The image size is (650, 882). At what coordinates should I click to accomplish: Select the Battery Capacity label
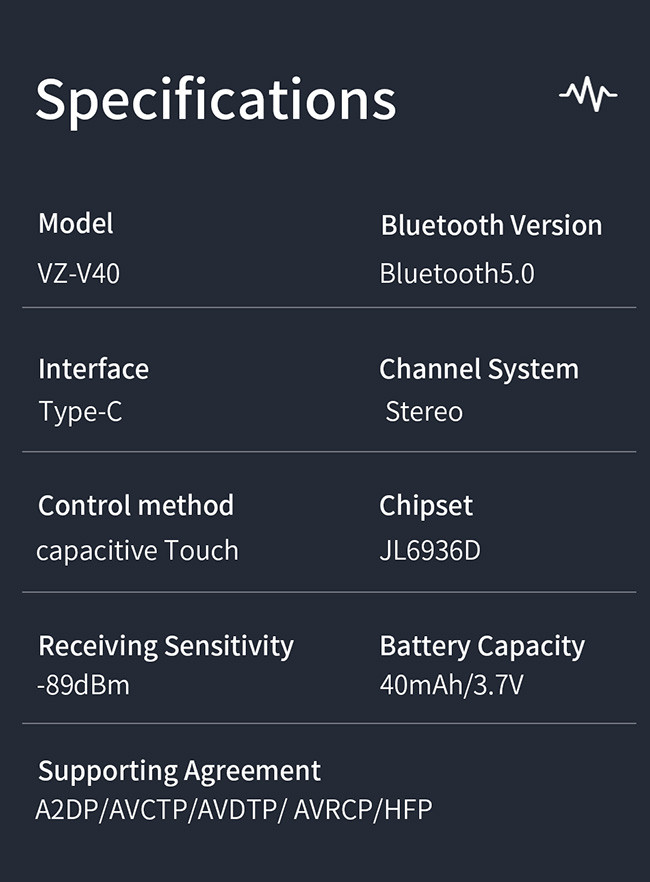click(x=482, y=646)
